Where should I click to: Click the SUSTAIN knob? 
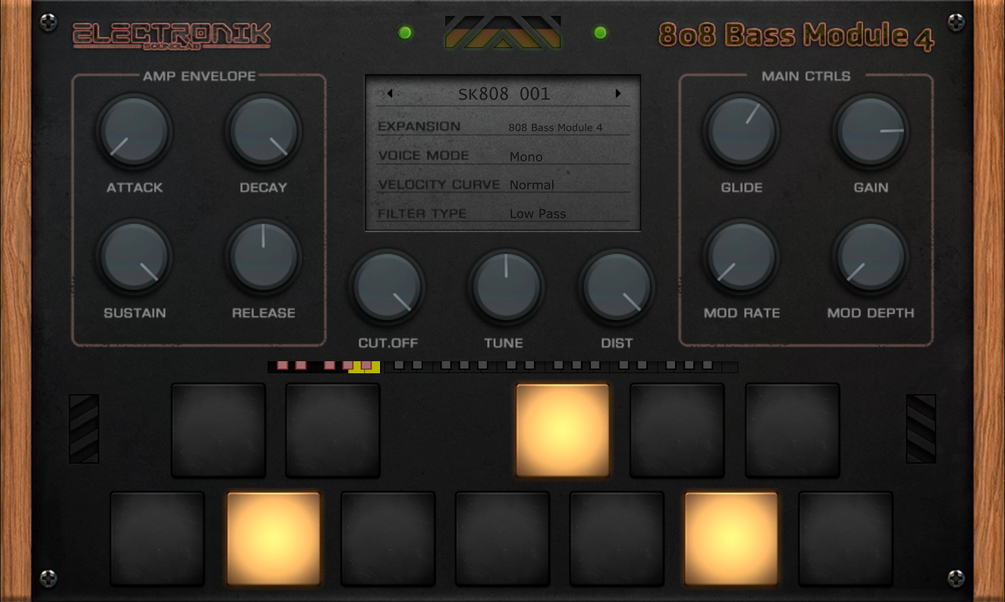tap(134, 257)
